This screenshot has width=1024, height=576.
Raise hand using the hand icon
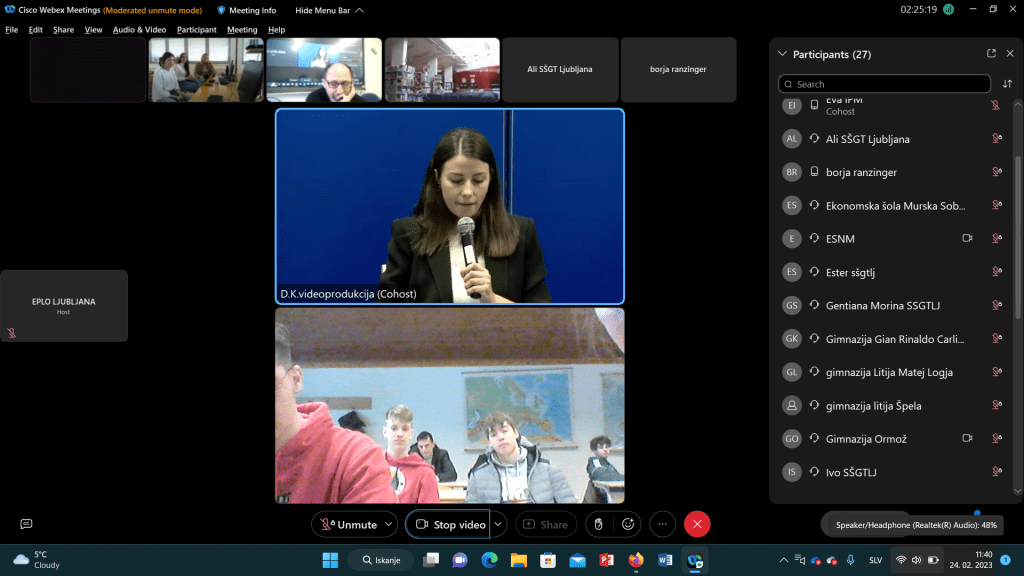click(598, 524)
